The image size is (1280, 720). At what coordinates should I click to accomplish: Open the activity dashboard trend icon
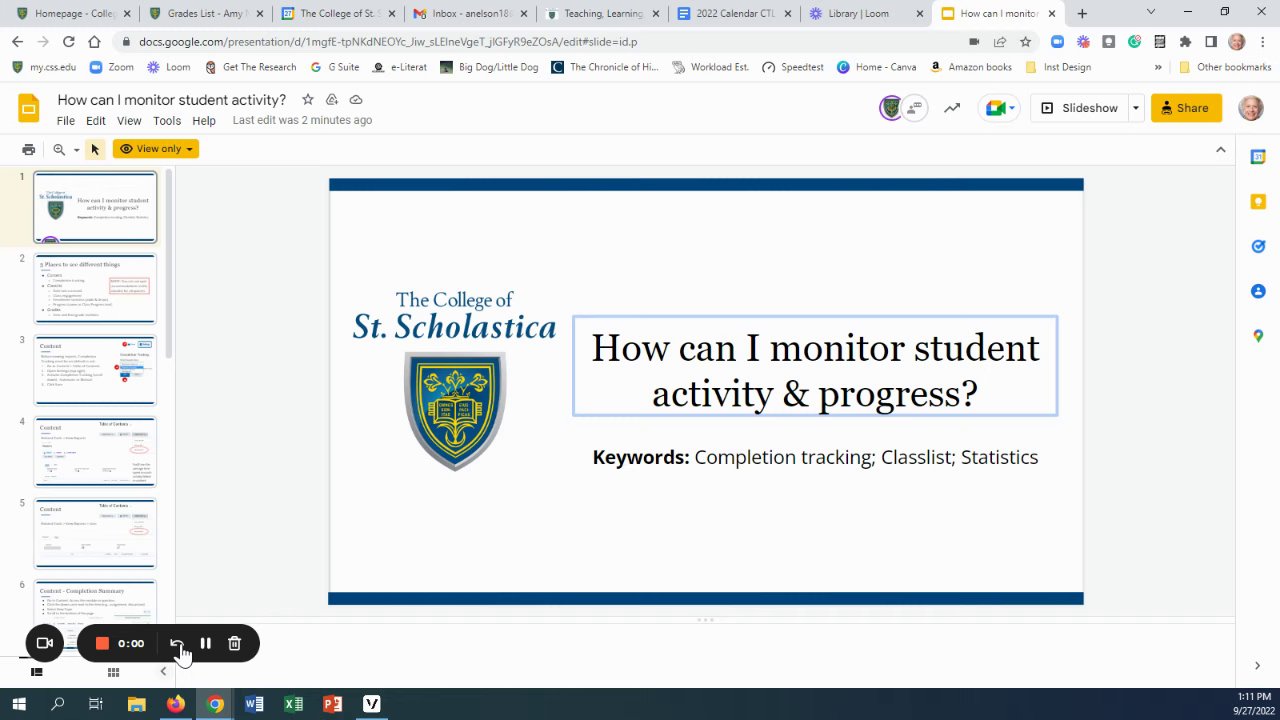point(952,108)
